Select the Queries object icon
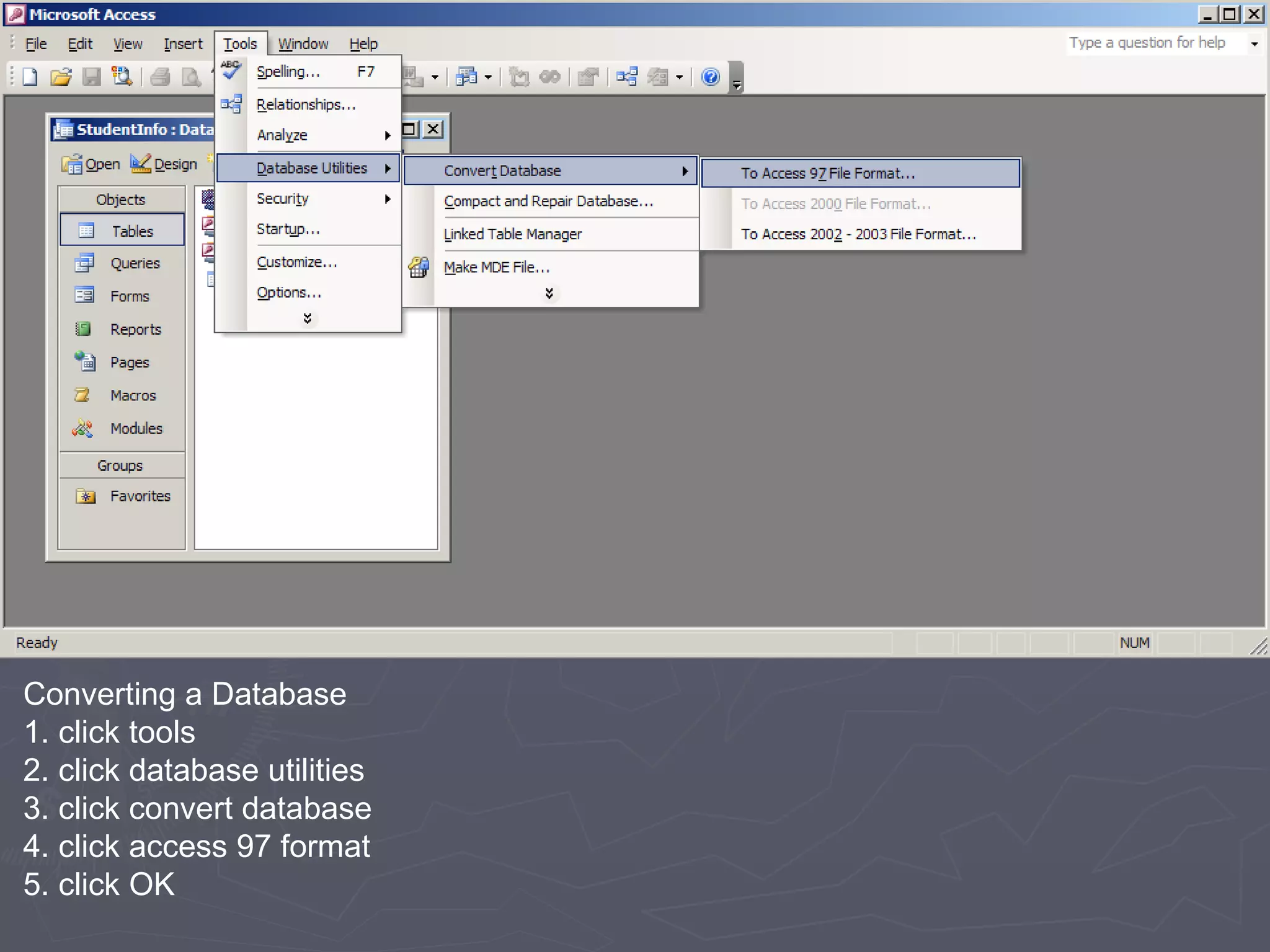1270x952 pixels. coord(84,263)
